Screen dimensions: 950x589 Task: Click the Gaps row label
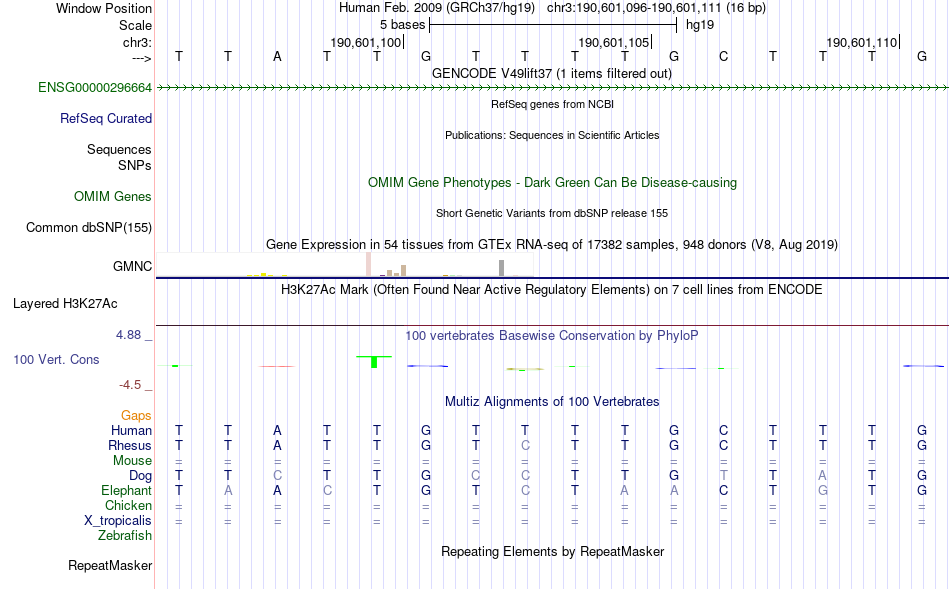click(136, 416)
